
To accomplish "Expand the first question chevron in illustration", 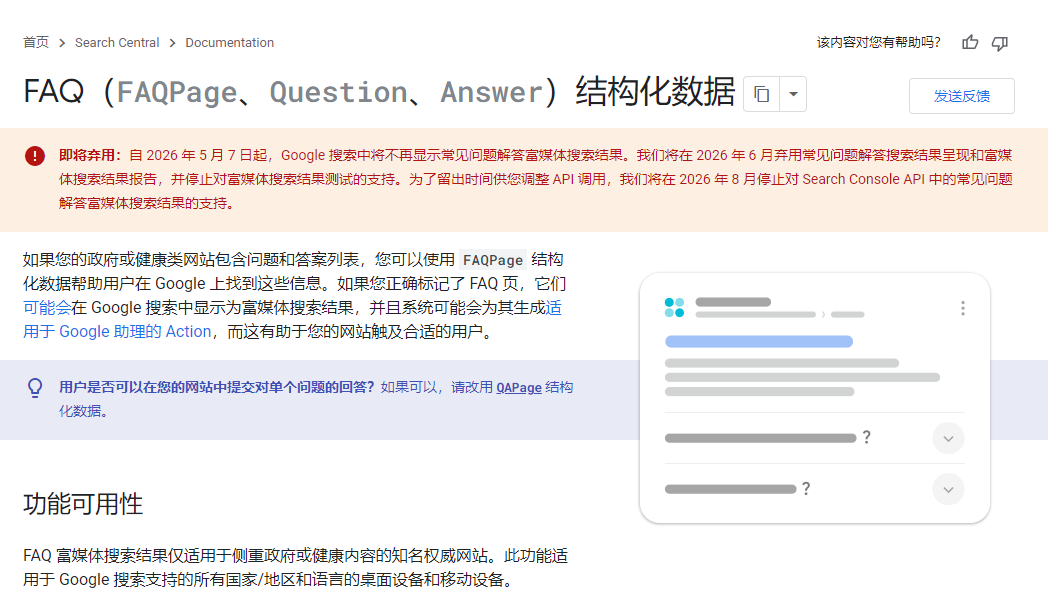I will pos(948,439).
